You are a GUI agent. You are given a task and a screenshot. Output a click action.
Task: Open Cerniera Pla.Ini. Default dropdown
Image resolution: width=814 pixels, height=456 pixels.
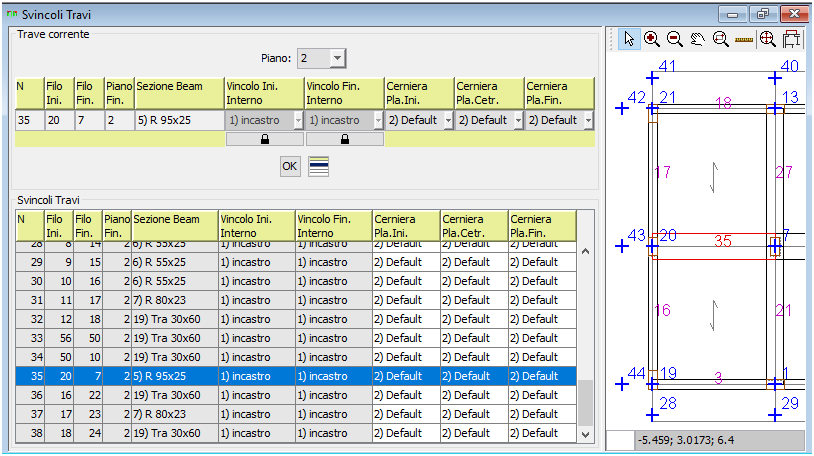click(x=449, y=120)
